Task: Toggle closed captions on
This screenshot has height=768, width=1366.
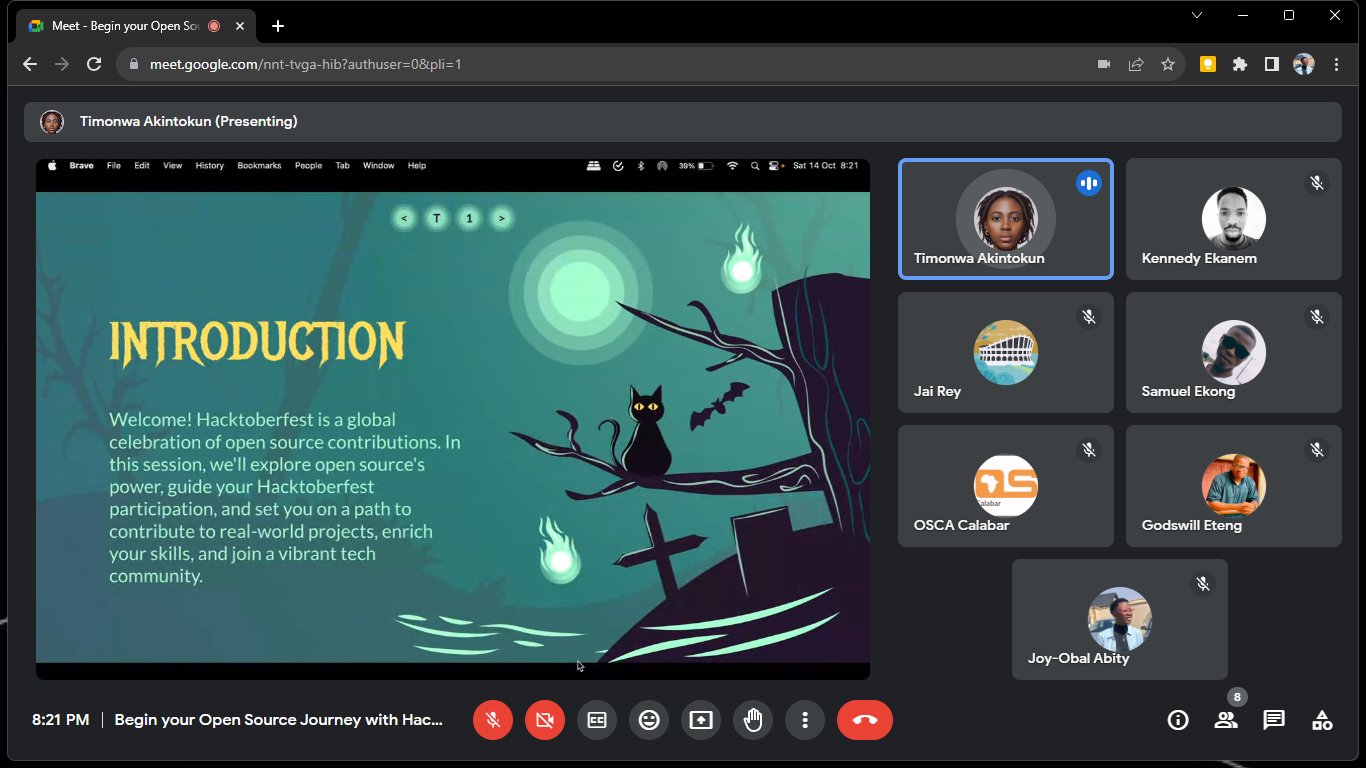Action: [x=597, y=720]
